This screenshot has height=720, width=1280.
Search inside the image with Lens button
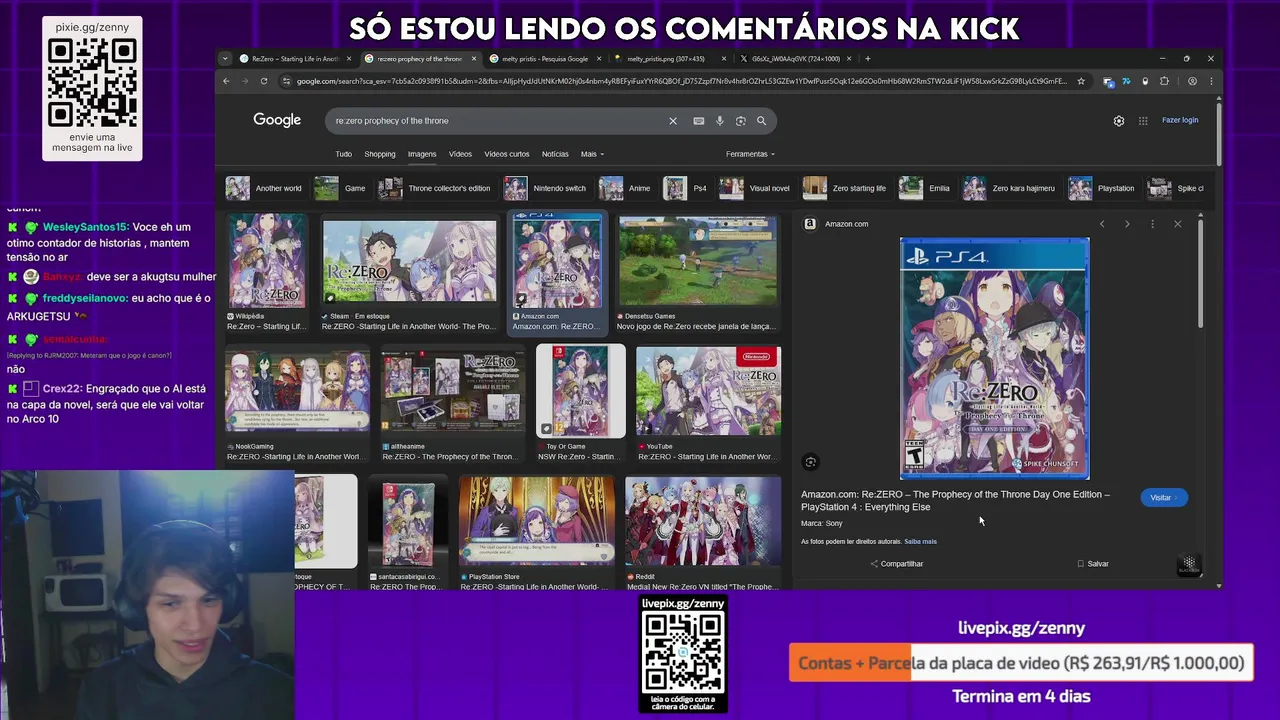coord(811,462)
